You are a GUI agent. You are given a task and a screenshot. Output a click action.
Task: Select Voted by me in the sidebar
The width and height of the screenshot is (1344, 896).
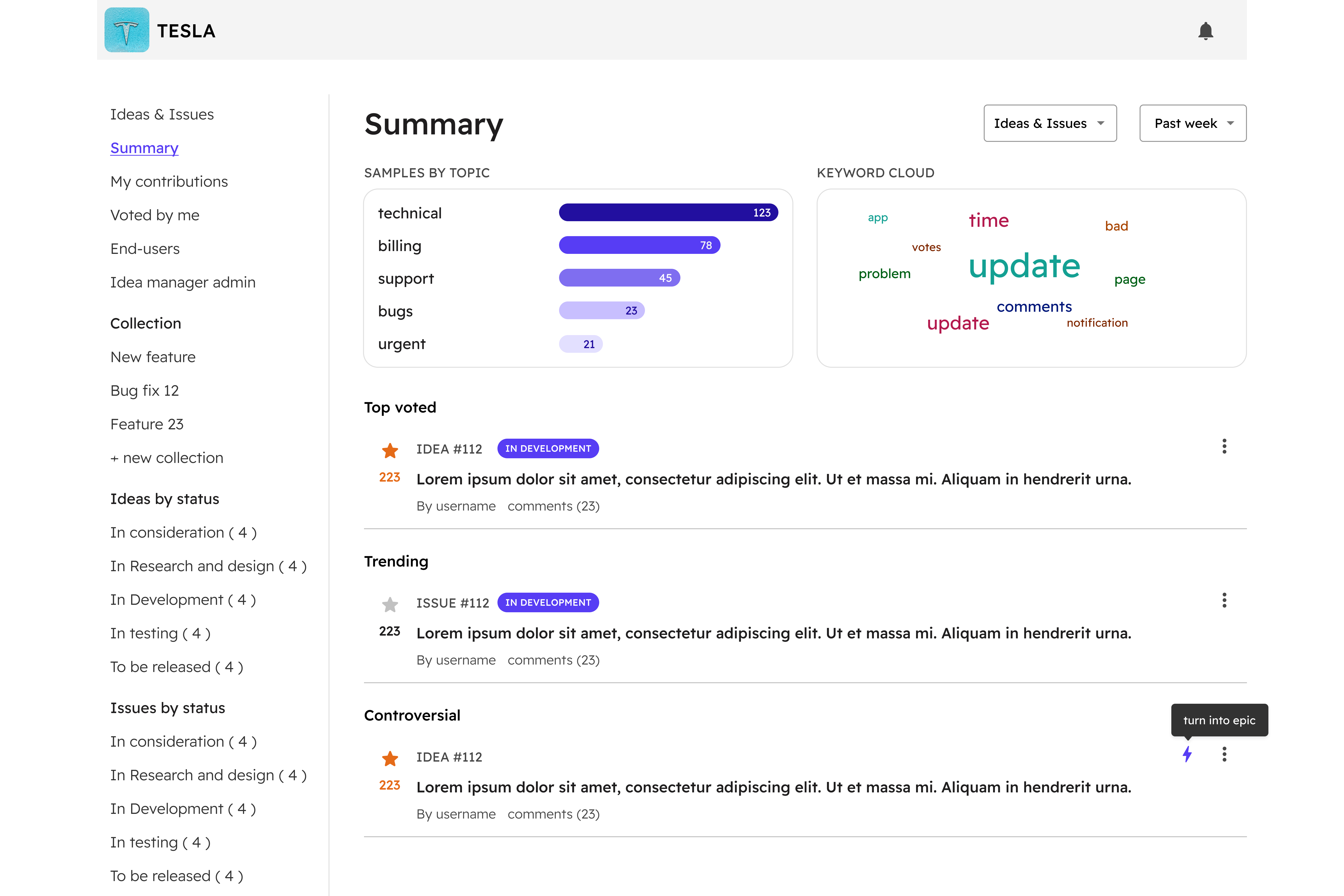155,215
